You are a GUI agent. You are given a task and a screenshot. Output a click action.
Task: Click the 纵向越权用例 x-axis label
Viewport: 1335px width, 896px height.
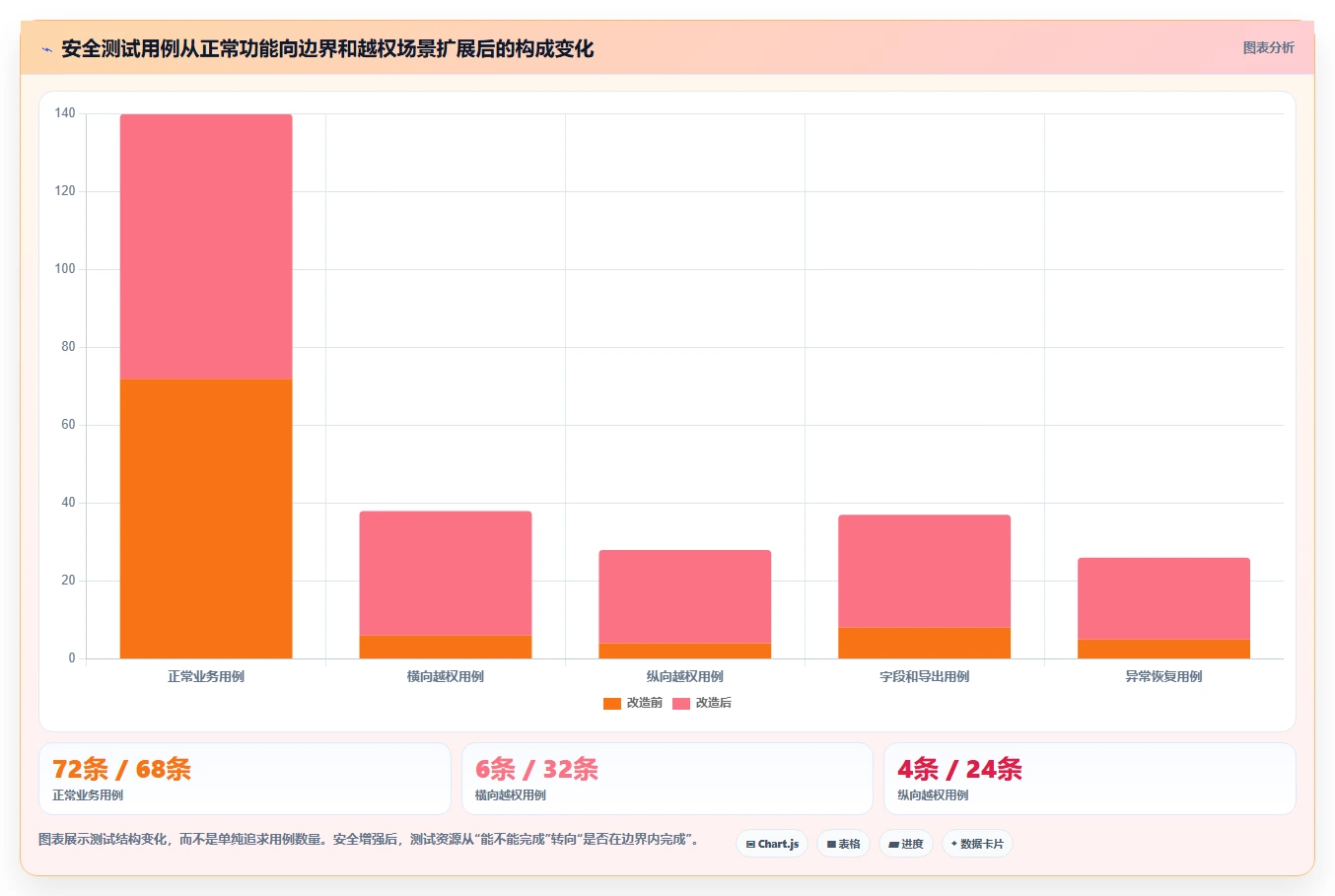(685, 676)
